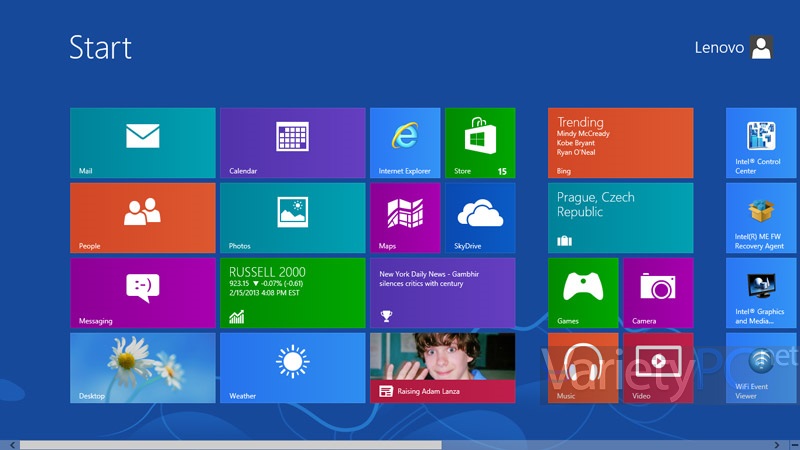
Task: Click the horizontal scrollbar left arrow
Action: point(12,445)
